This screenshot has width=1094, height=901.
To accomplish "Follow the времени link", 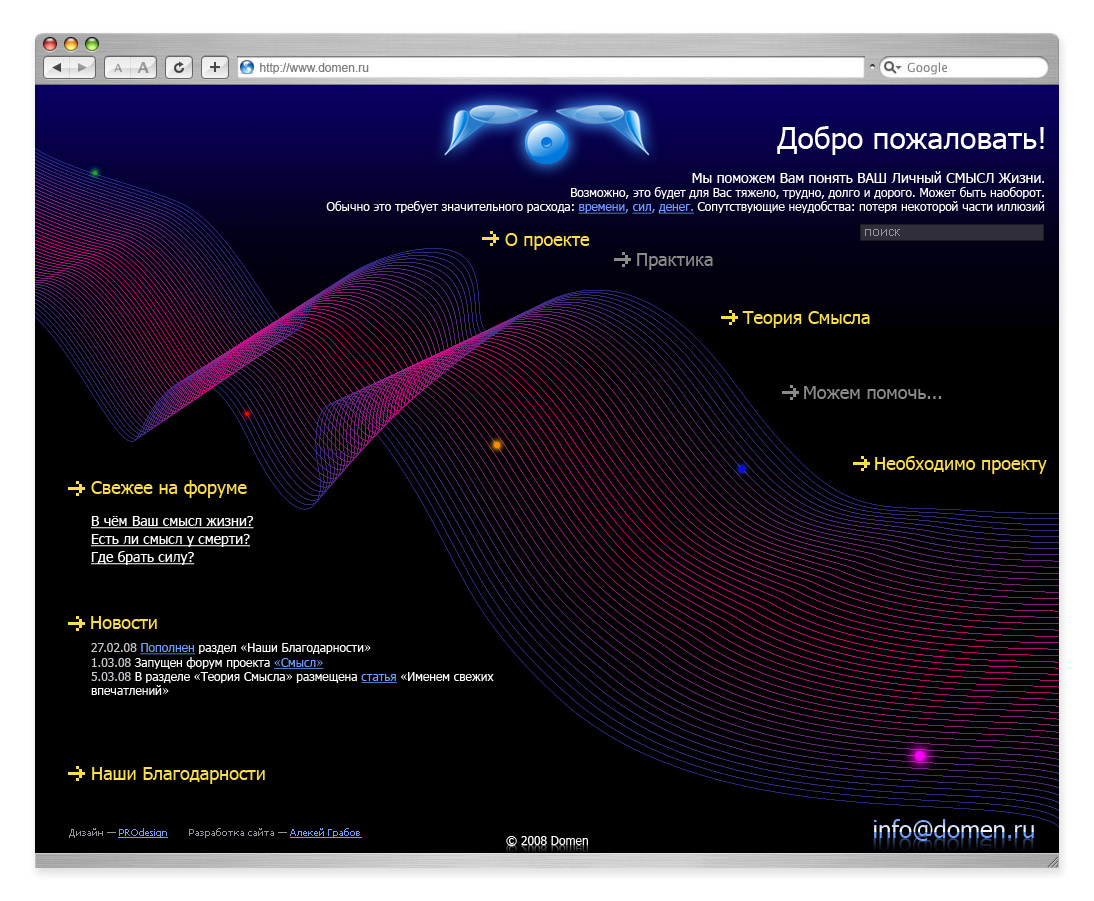I will click(602, 207).
